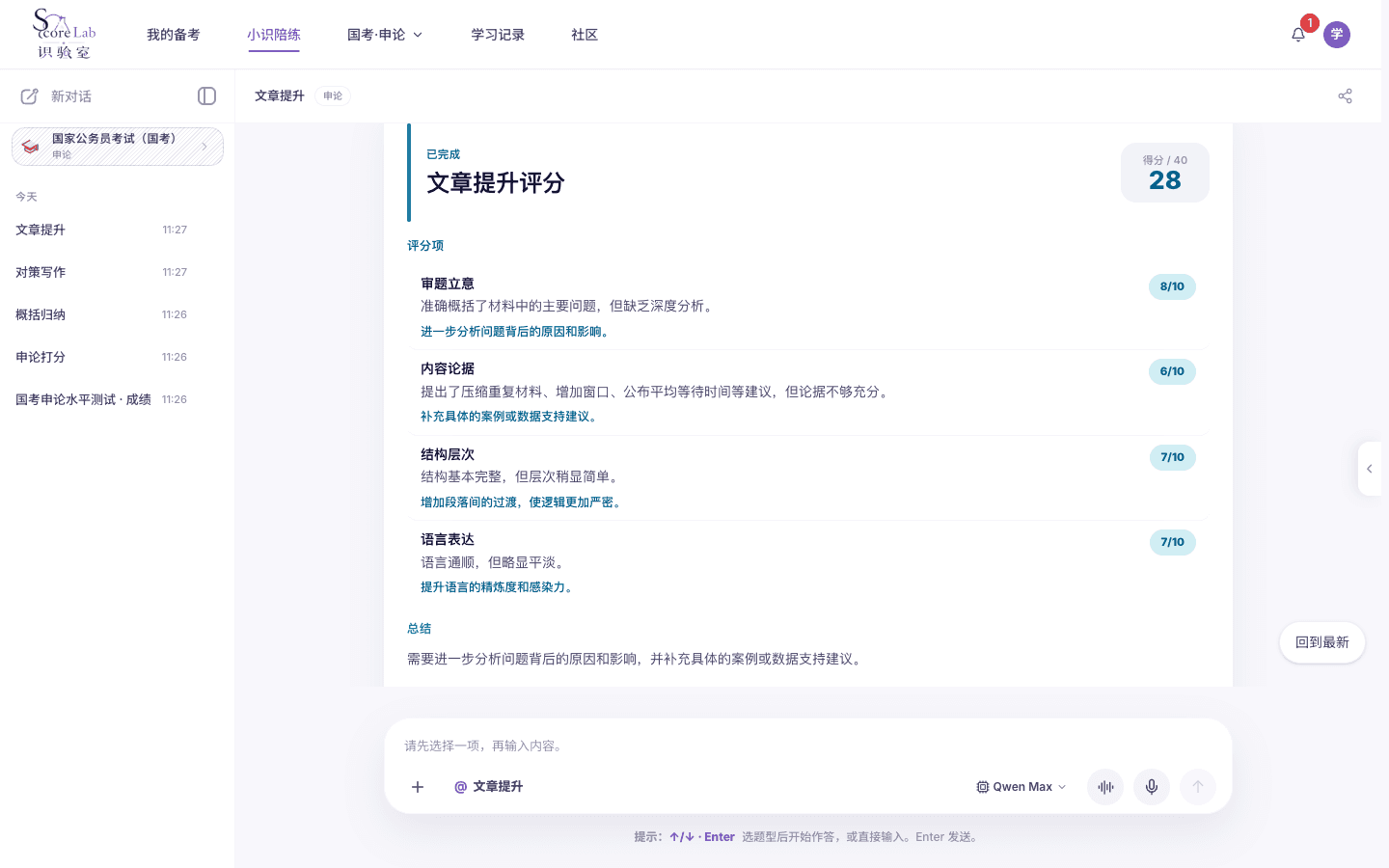Open the 概括归纳 conversation
The image size is (1389, 868).
(x=101, y=314)
